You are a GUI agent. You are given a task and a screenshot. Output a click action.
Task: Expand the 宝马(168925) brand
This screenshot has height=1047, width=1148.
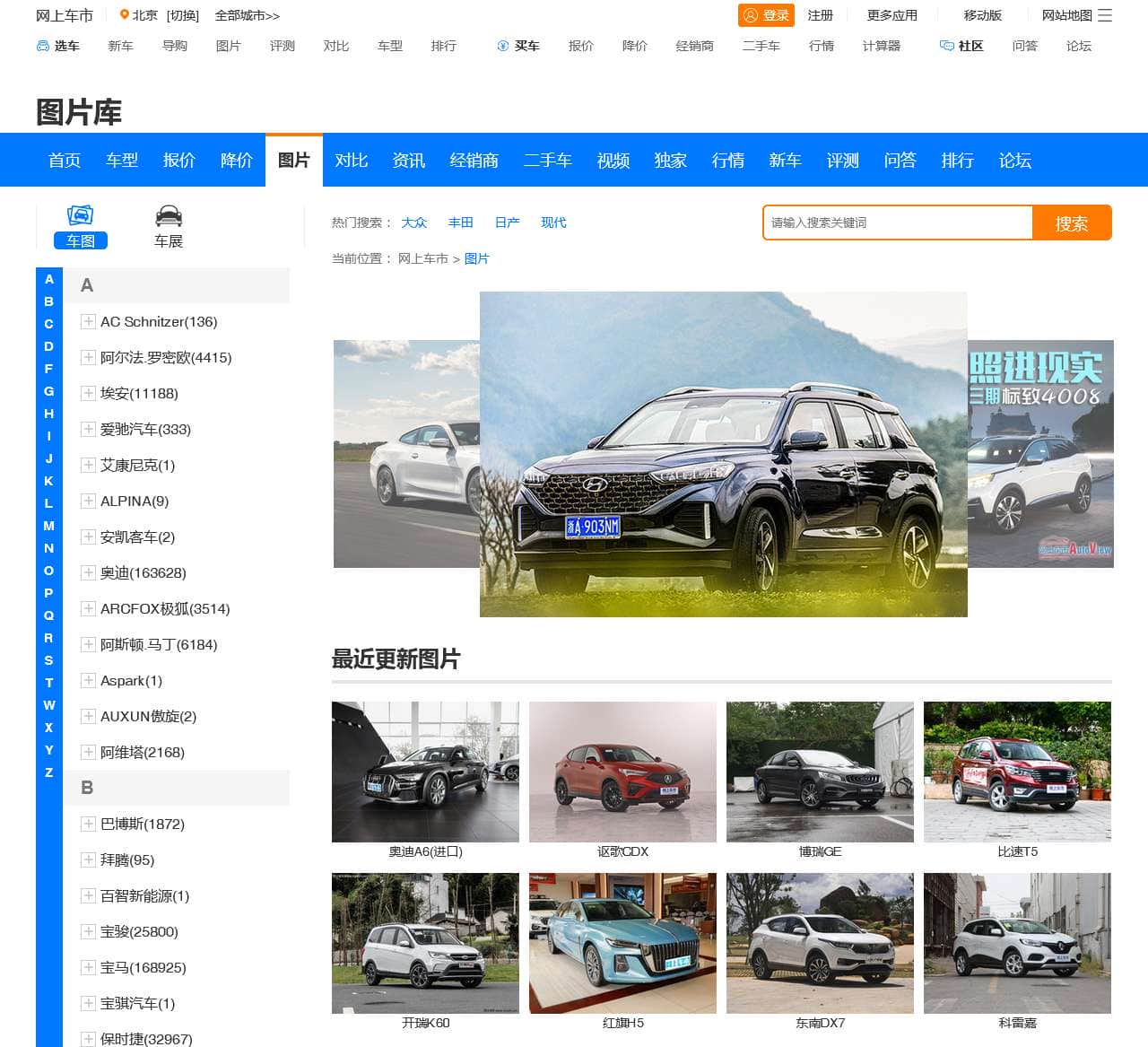[88, 967]
